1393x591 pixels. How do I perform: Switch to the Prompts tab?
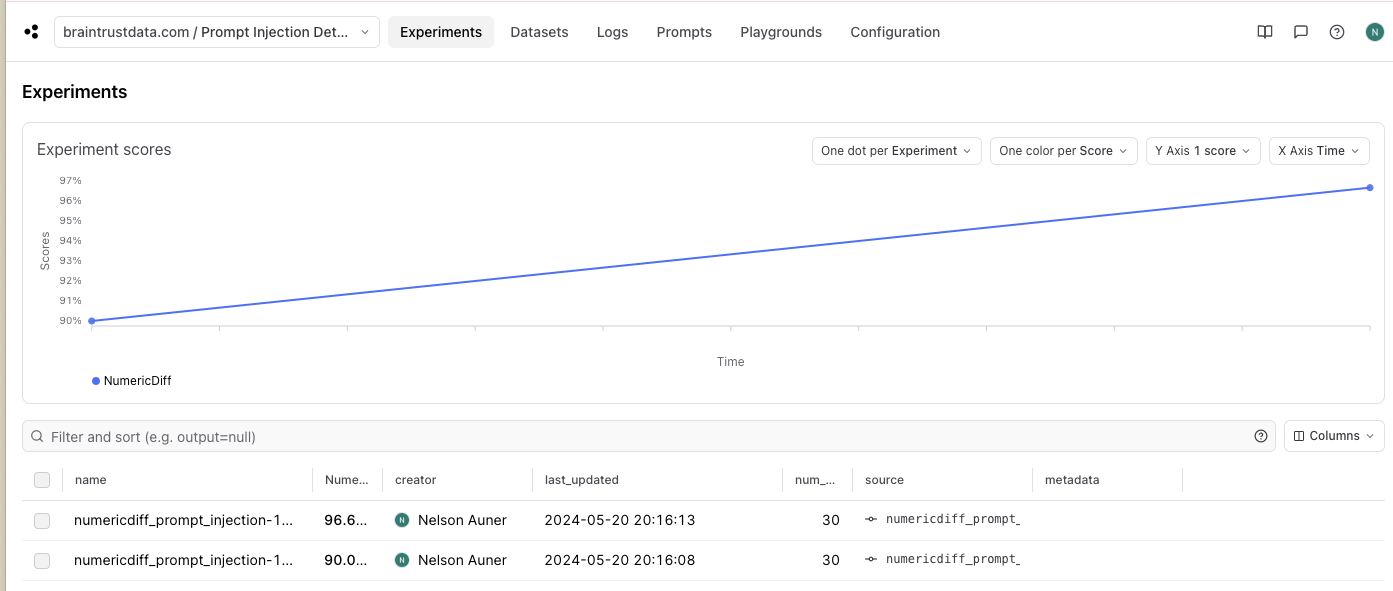pos(684,32)
